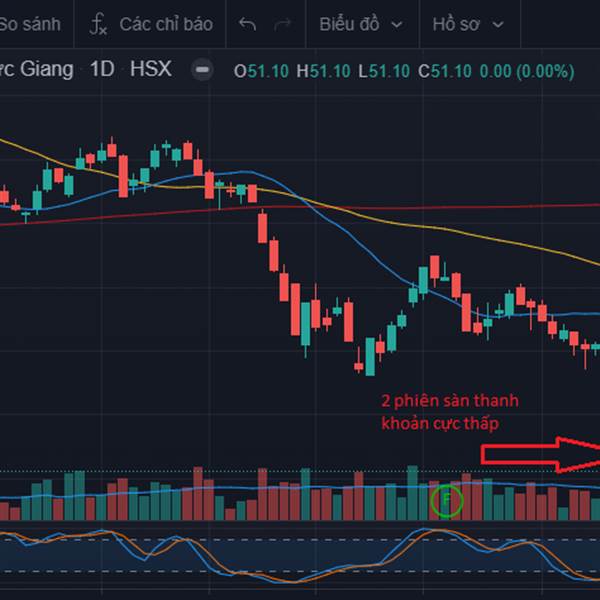Click the open price value O51.10
Screen dimensions: 600x600
click(261, 71)
